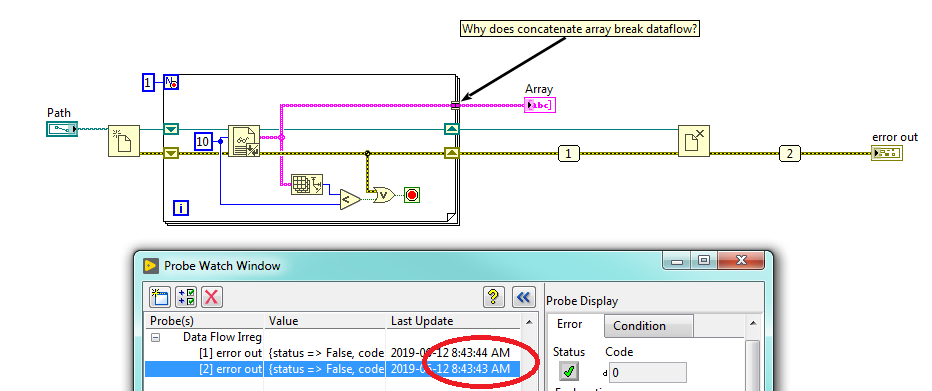The width and height of the screenshot is (932, 391).
Task: Select the Read Delimited Spreadsheet node
Action: click(244, 141)
